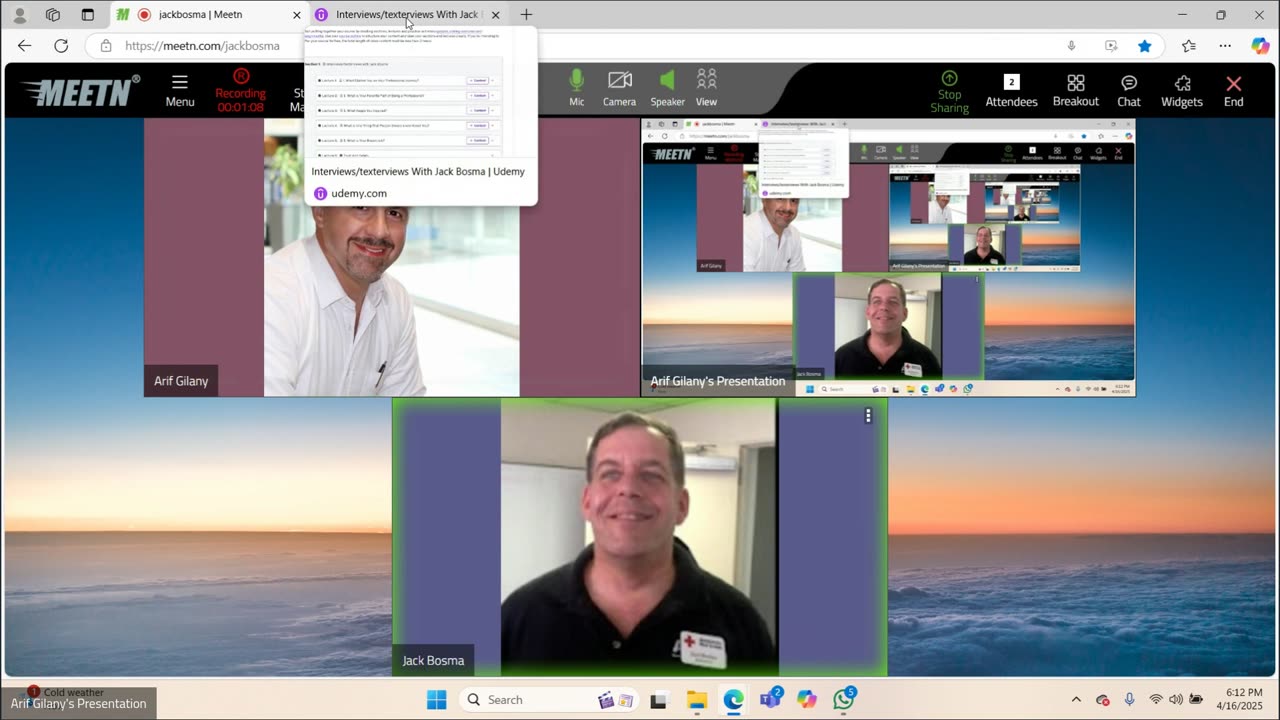Screen dimensions: 1280x720
Task: Open the MEETN Menu
Action: tap(180, 90)
